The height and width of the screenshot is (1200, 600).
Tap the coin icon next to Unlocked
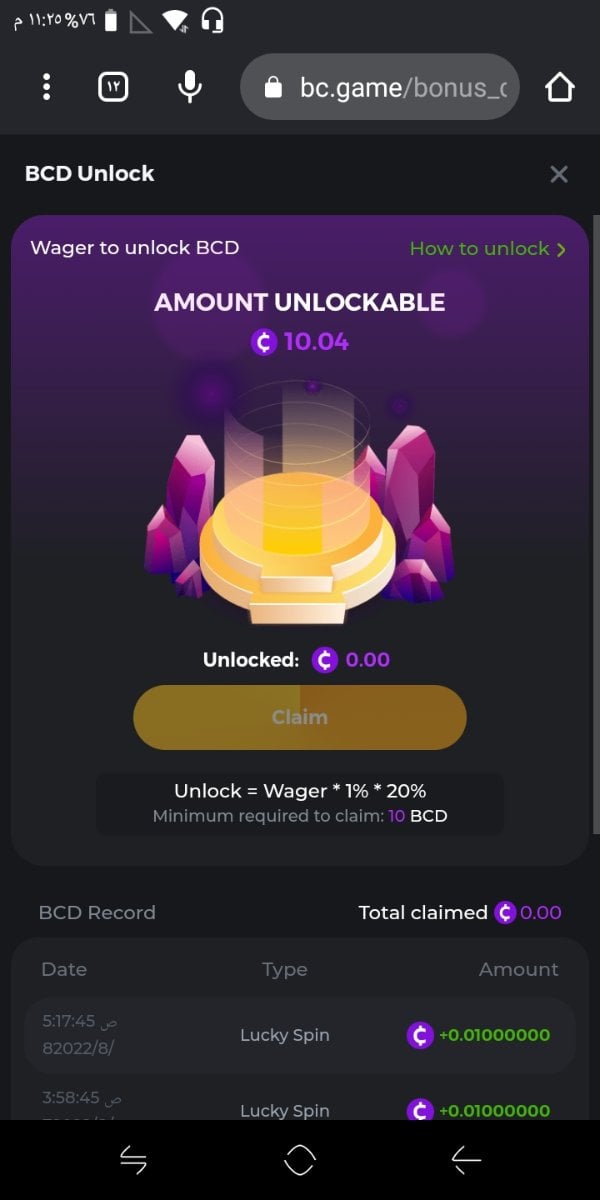click(x=325, y=660)
